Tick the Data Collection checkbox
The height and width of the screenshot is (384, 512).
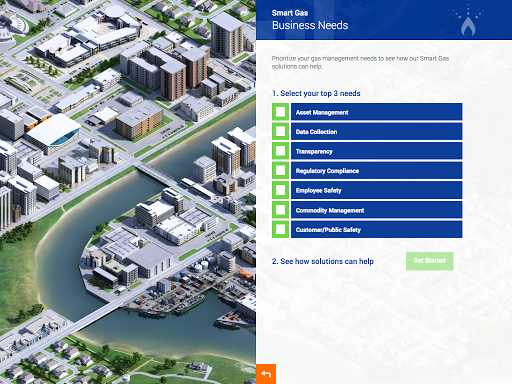280,131
